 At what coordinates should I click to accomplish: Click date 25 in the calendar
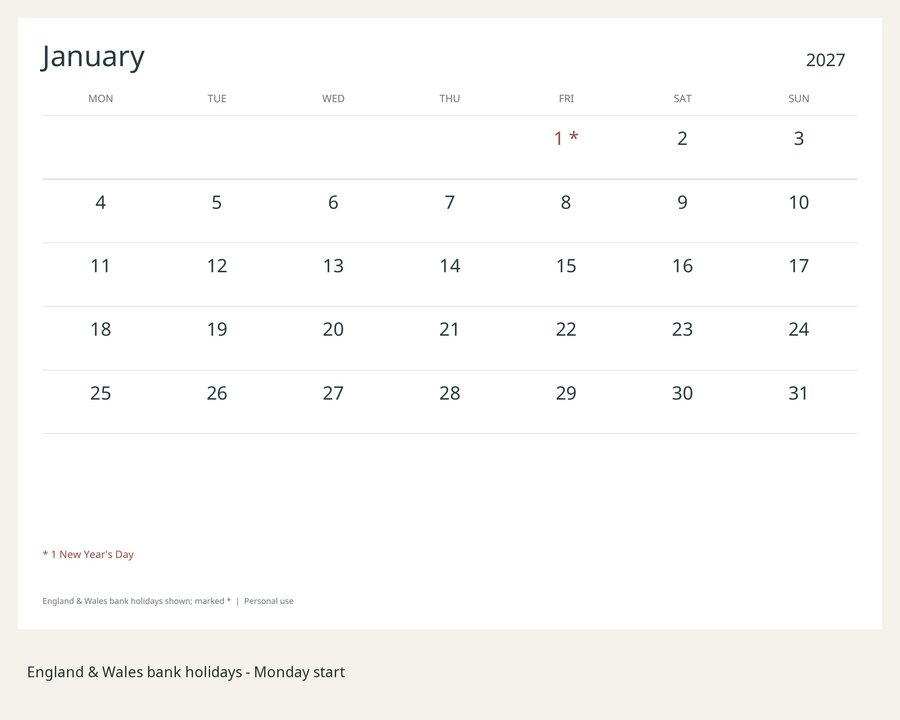pyautogui.click(x=100, y=393)
